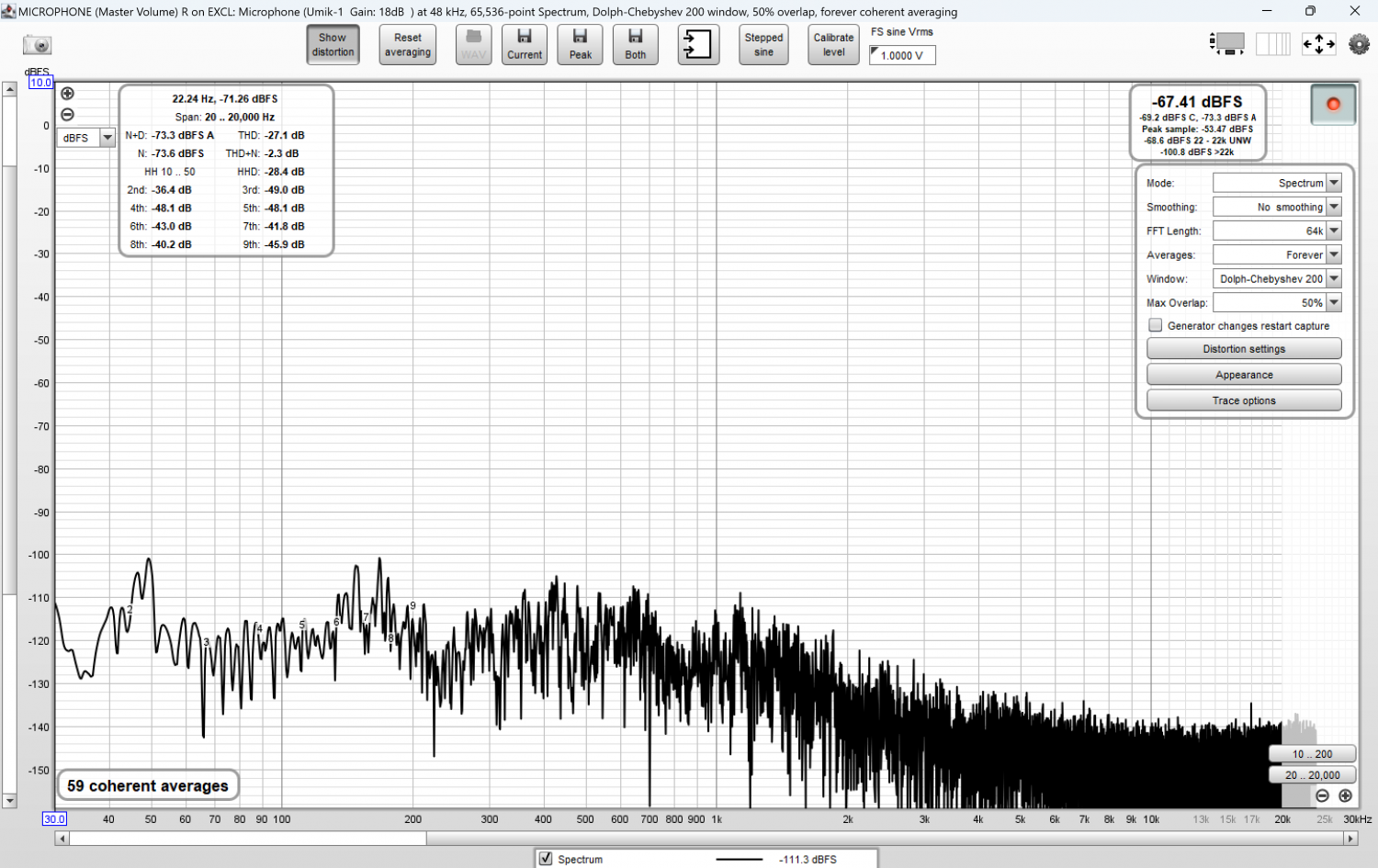This screenshot has height=868, width=1378.
Task: Open Appearance settings
Action: (x=1244, y=375)
